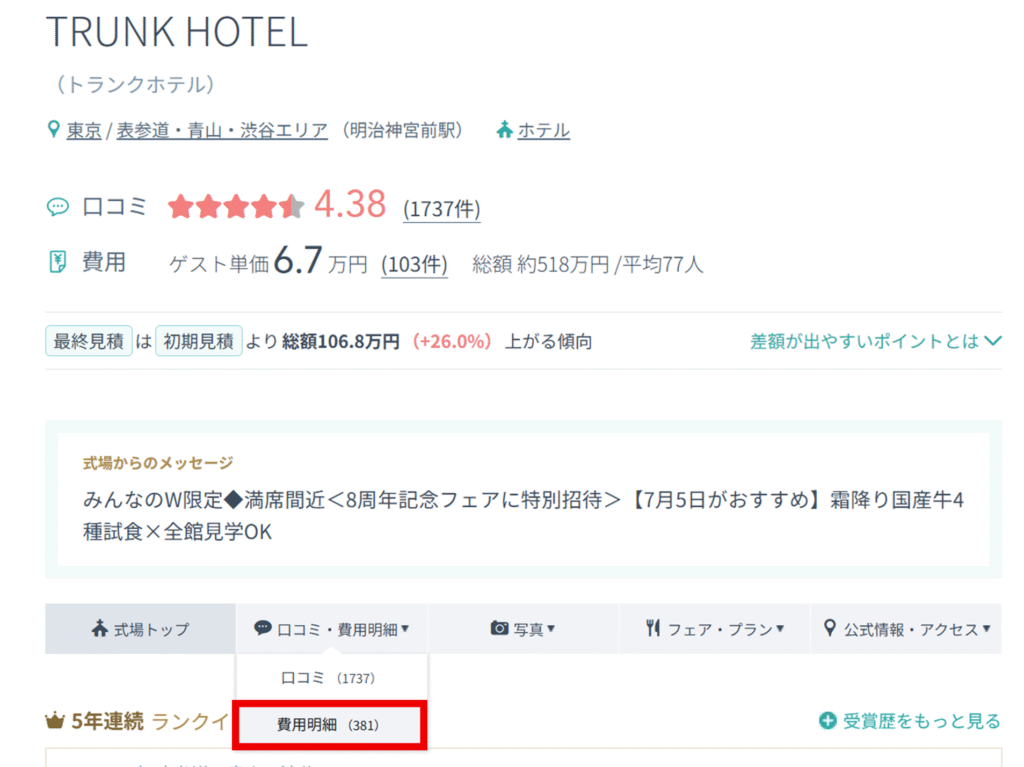The height and width of the screenshot is (767, 1024).
Task: Open the 写真 dropdown tab
Action: point(523,628)
